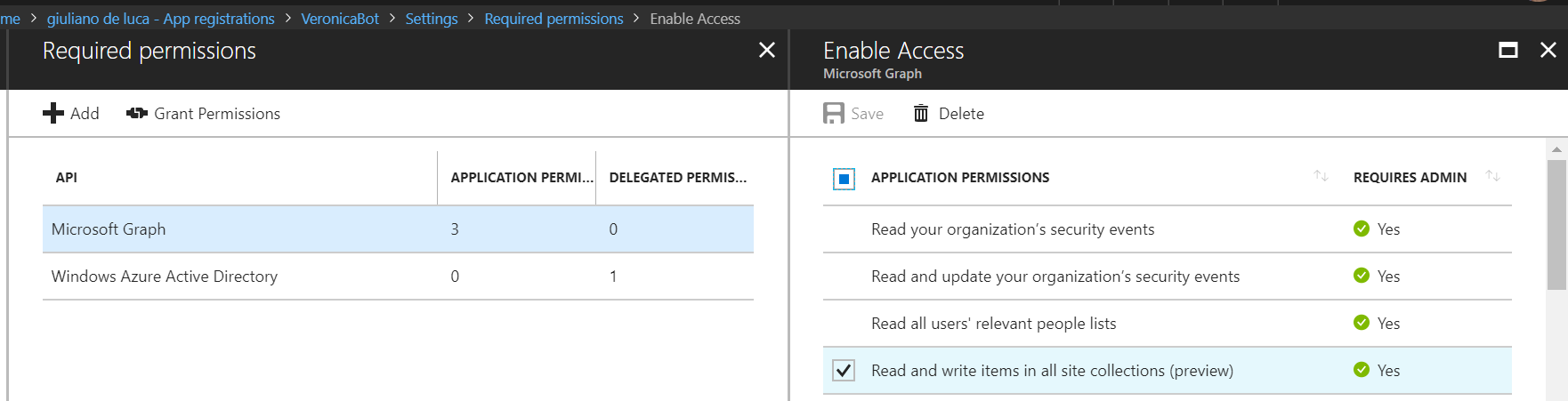This screenshot has width=1568, height=401.
Task: Navigate to Settings breadcrumb
Action: pos(432,19)
